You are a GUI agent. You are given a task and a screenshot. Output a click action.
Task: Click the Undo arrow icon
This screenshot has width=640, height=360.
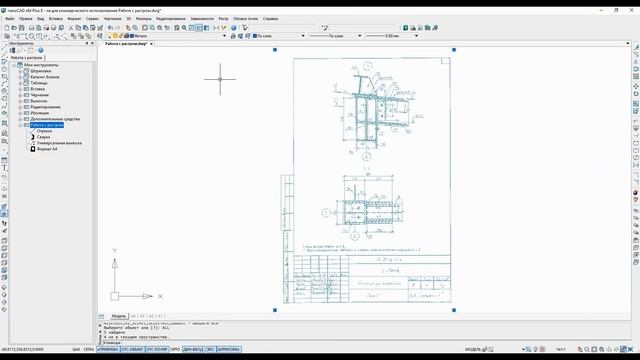pos(110,28)
